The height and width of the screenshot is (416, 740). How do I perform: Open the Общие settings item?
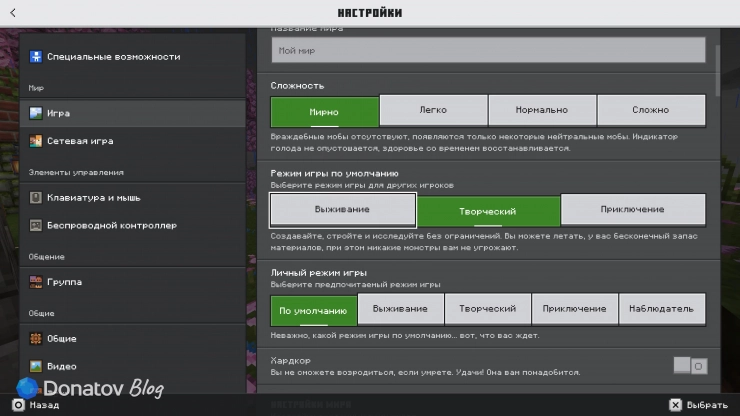(x=133, y=339)
